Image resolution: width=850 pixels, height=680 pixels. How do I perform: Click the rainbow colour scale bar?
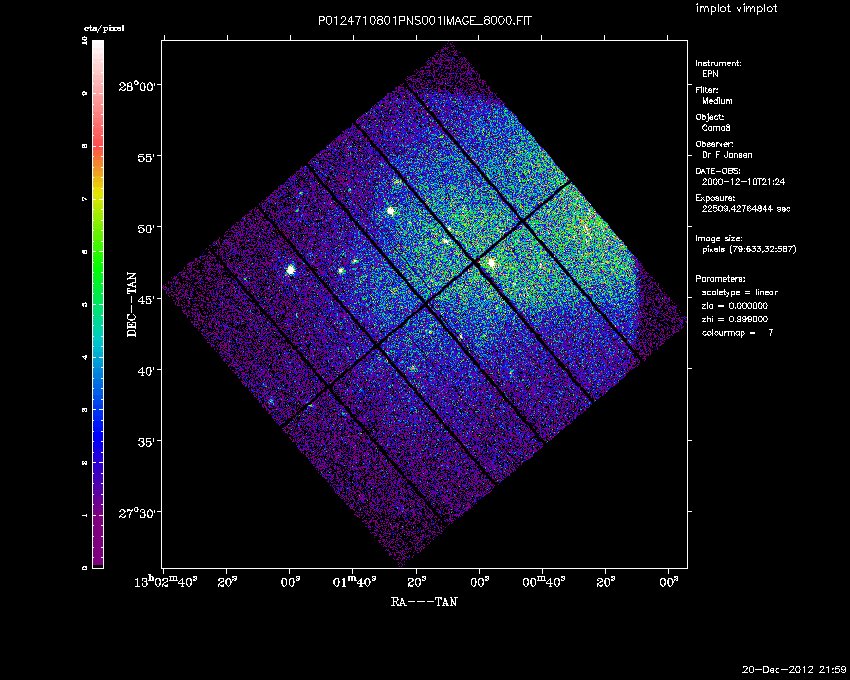pyautogui.click(x=98, y=304)
